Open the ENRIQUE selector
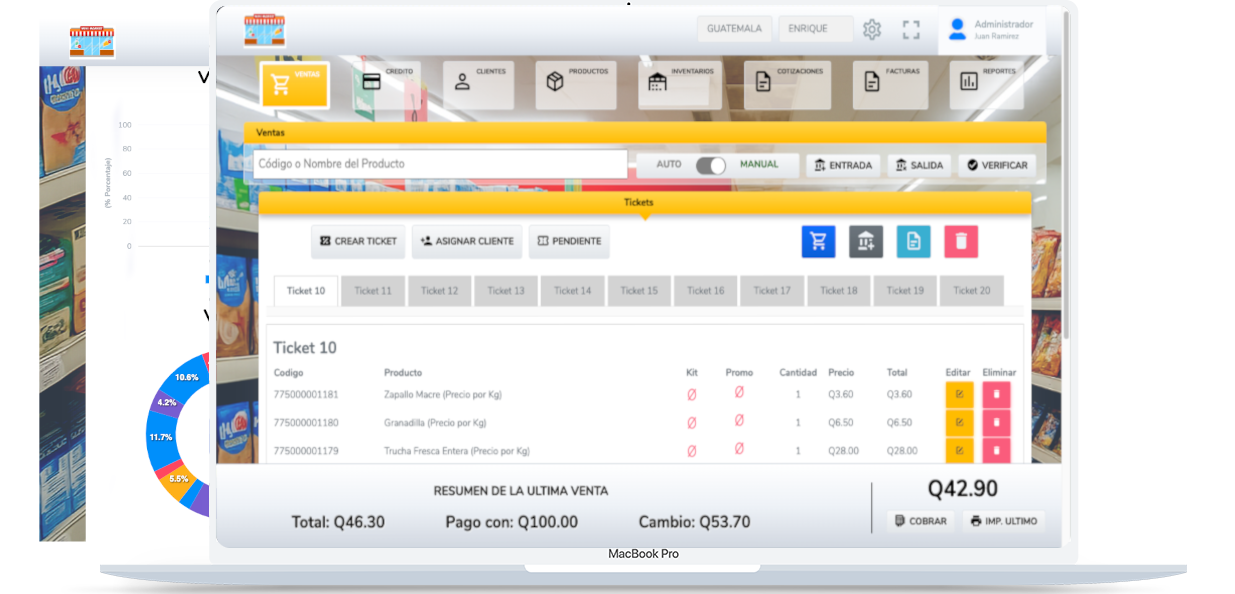1235x594 pixels. pos(815,29)
